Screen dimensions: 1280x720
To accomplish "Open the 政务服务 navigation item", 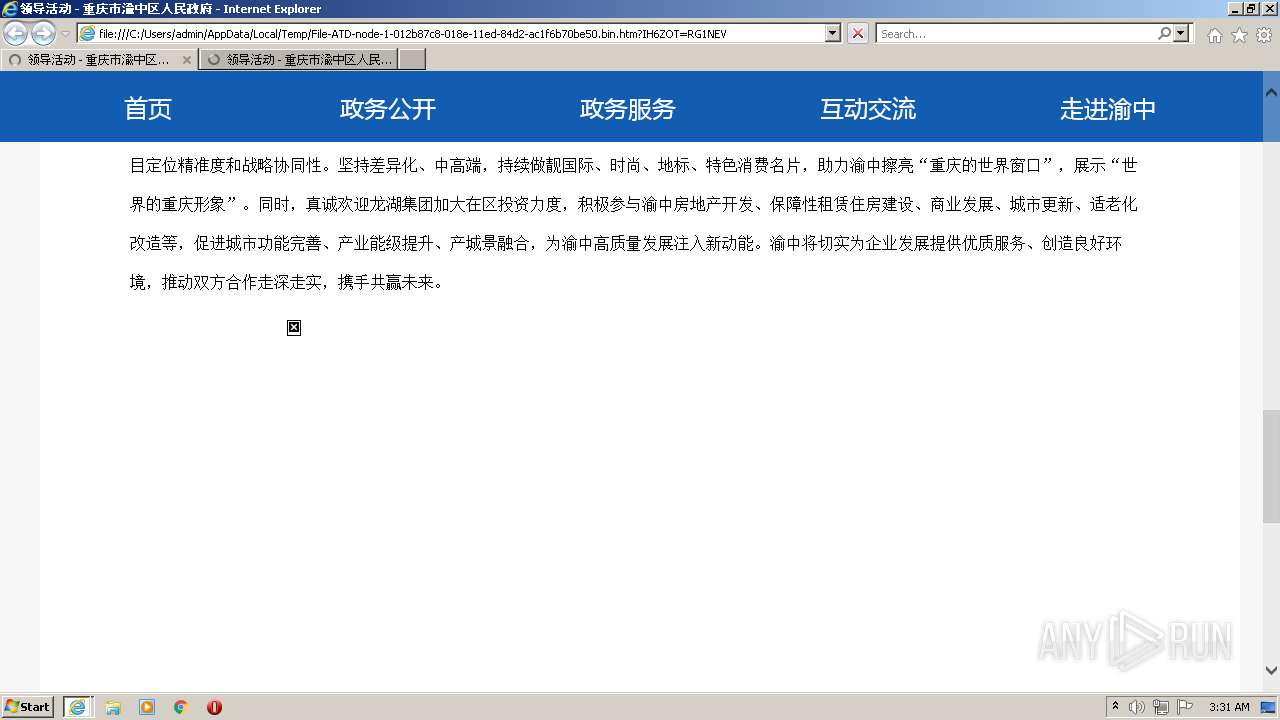I will (x=628, y=109).
